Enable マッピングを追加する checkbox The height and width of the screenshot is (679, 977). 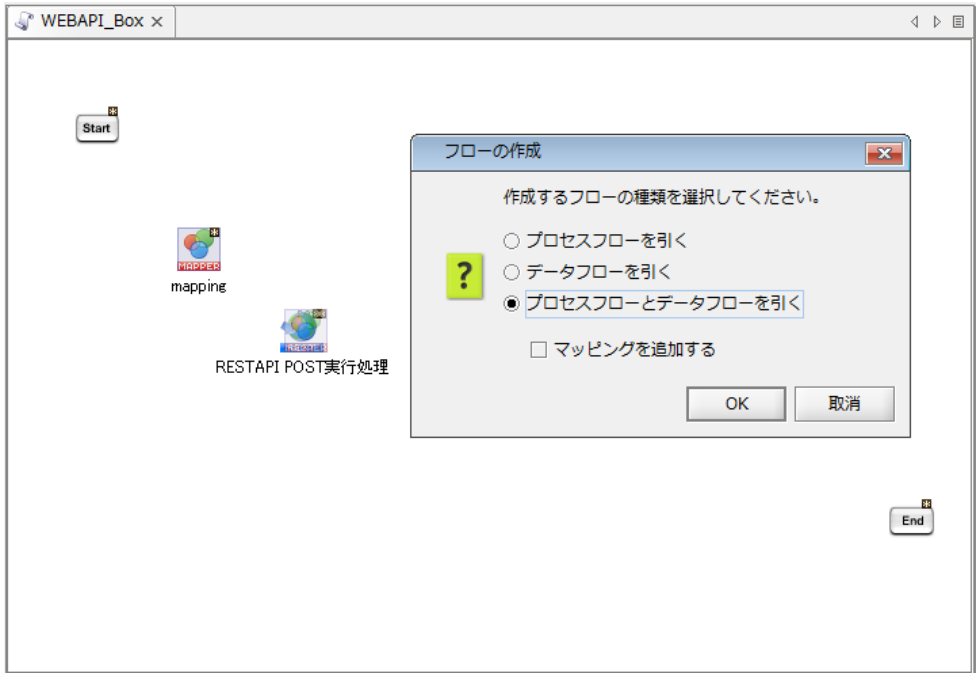coord(538,349)
